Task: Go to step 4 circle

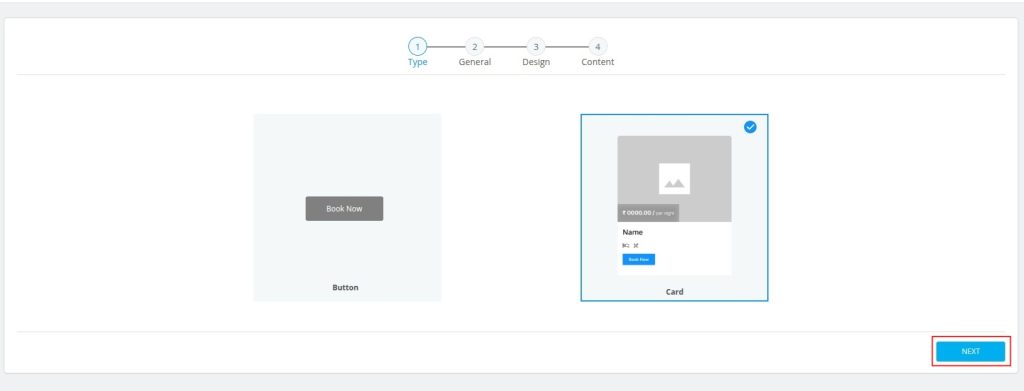Action: point(598,46)
